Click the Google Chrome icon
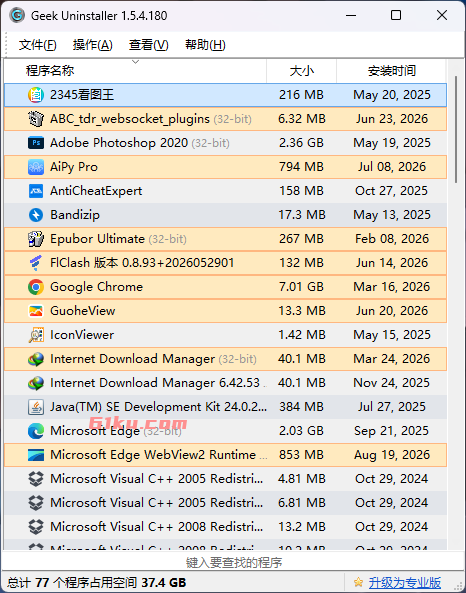The image size is (466, 593). click(x=36, y=287)
